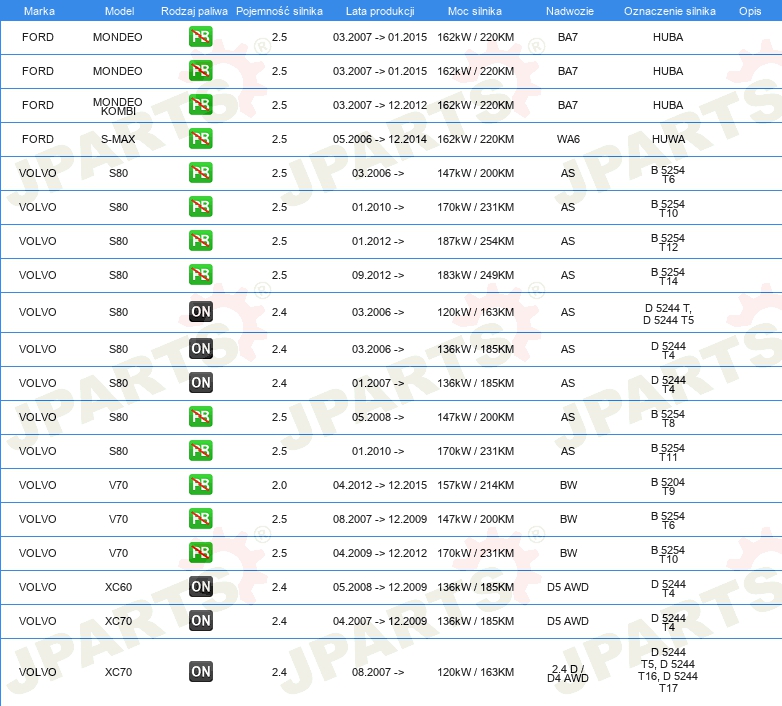Select the XC60 model cell

pyautogui.click(x=118, y=587)
